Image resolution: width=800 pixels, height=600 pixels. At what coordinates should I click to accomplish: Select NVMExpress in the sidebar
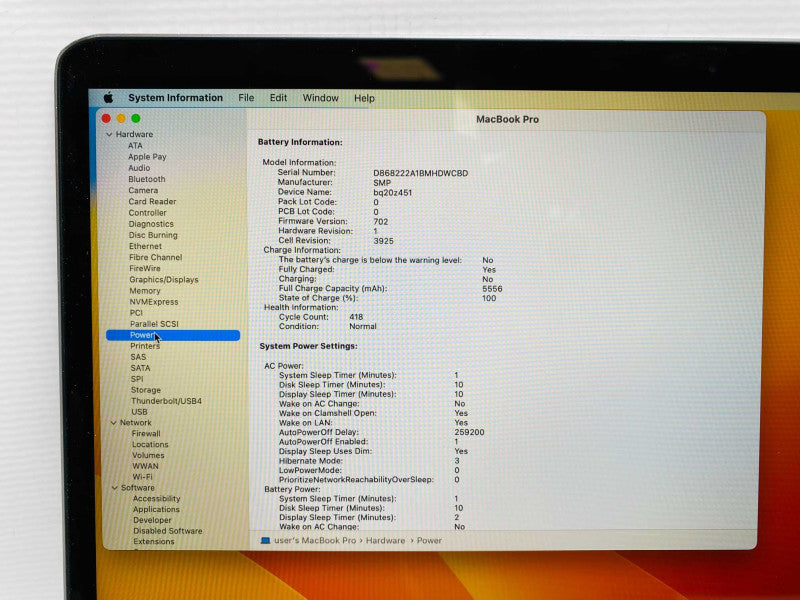pyautogui.click(x=154, y=302)
